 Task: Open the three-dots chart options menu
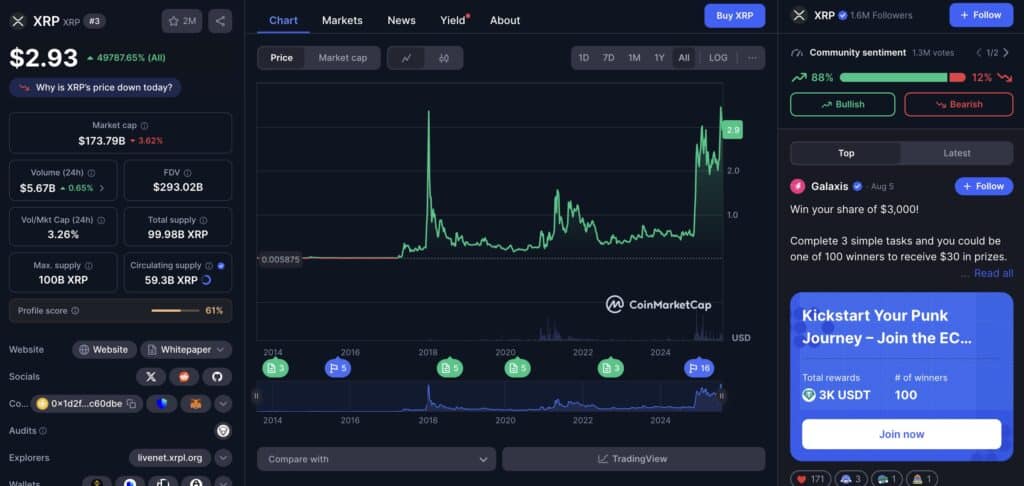752,57
